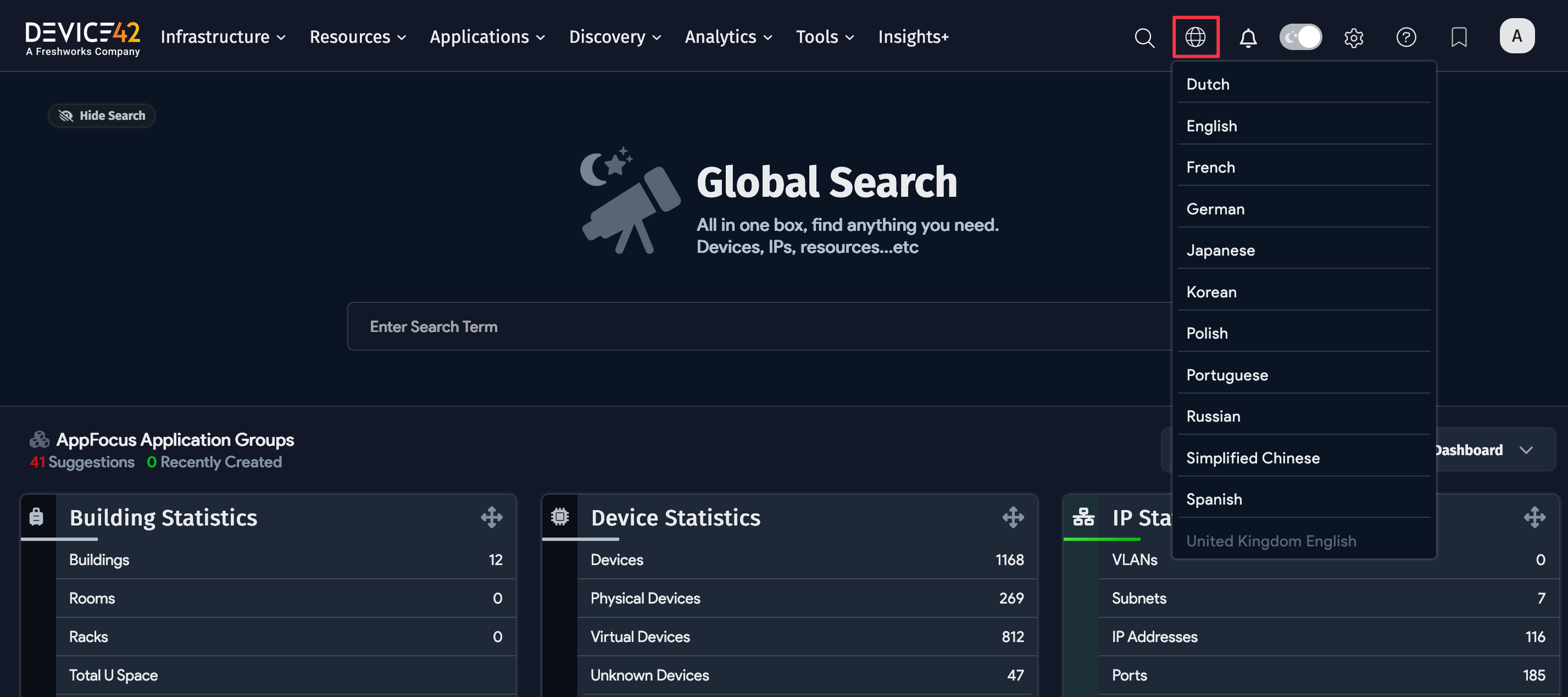Click the Device42 logo
1568x697 pixels.
pos(83,36)
